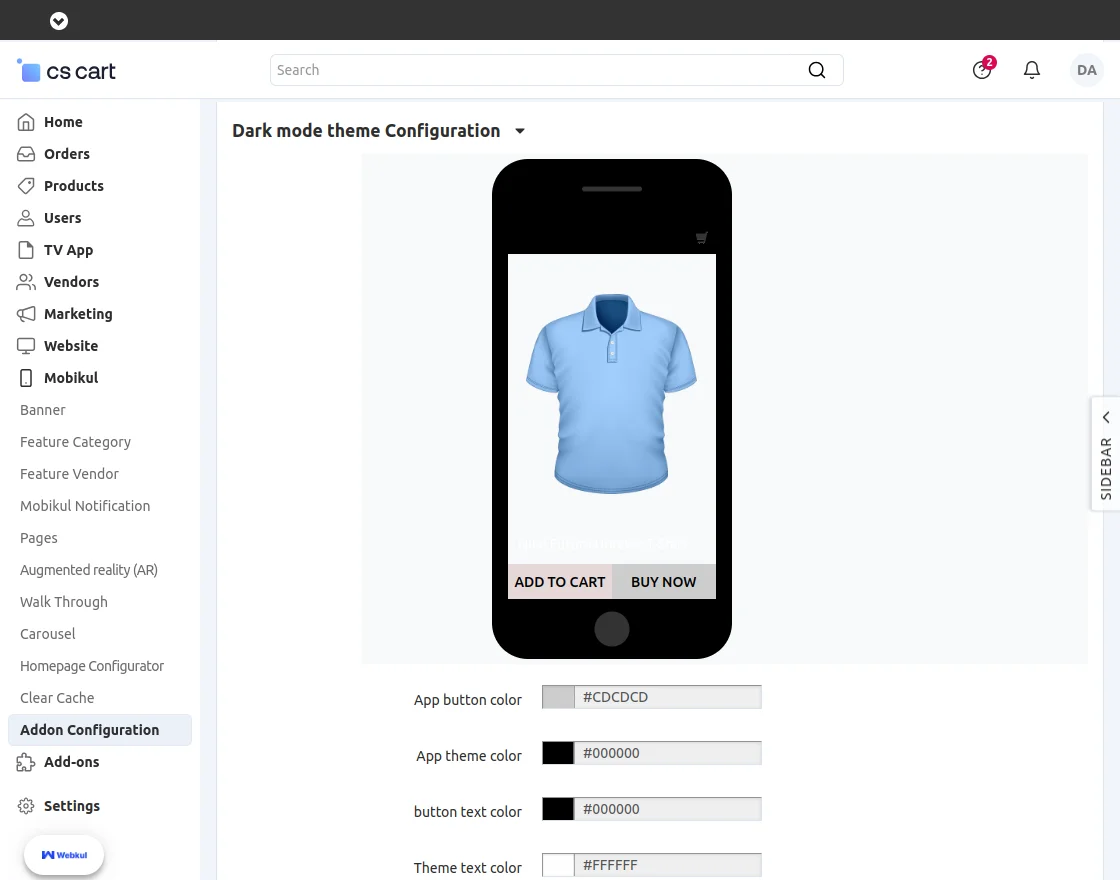Pick the App theme color swatch
Image resolution: width=1120 pixels, height=880 pixels.
click(x=558, y=753)
